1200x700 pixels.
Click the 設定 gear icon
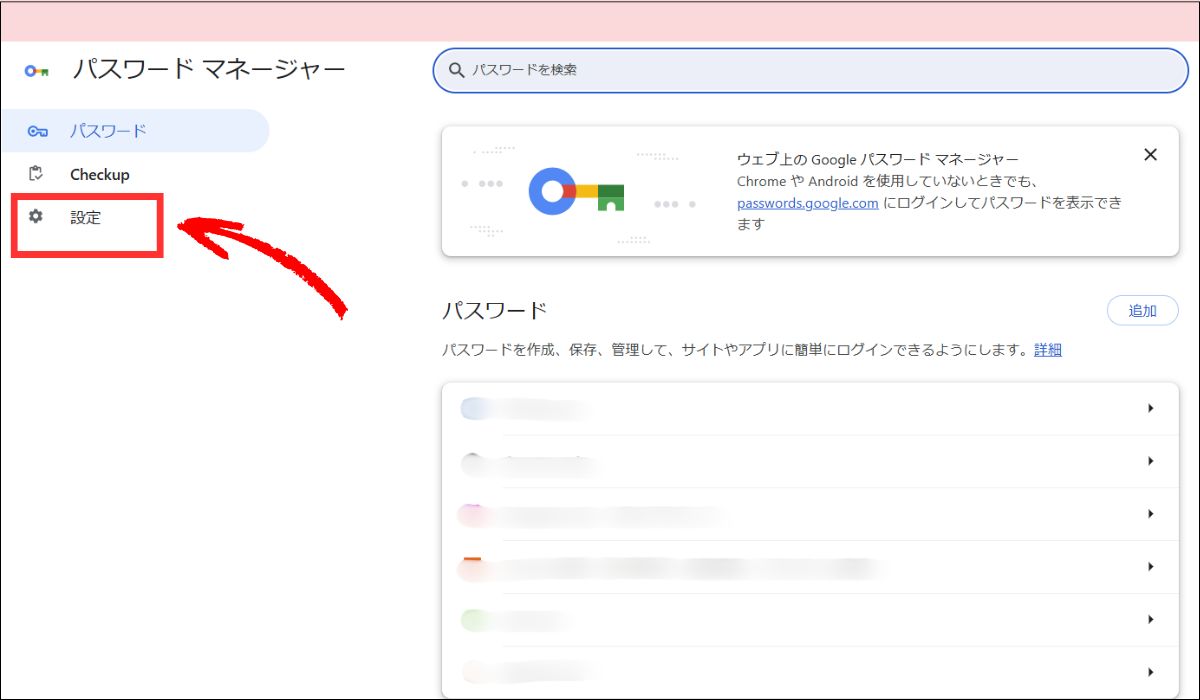tap(38, 217)
